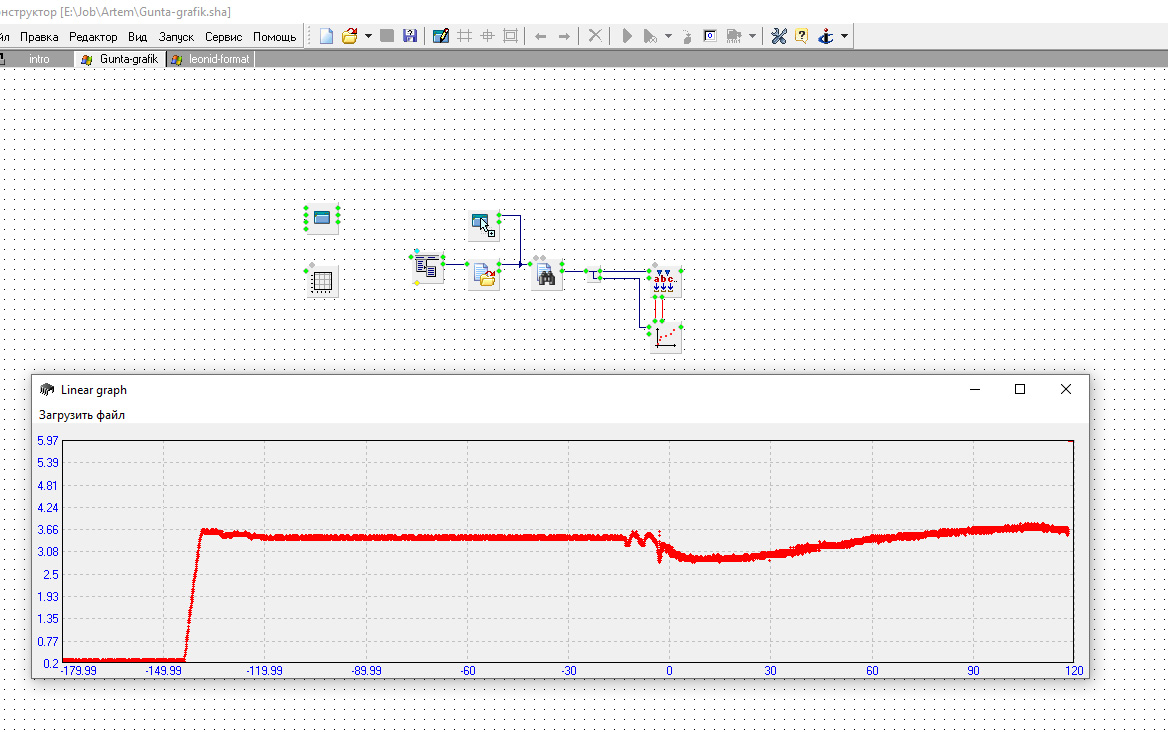Click the green run play toolbar button

[627, 36]
